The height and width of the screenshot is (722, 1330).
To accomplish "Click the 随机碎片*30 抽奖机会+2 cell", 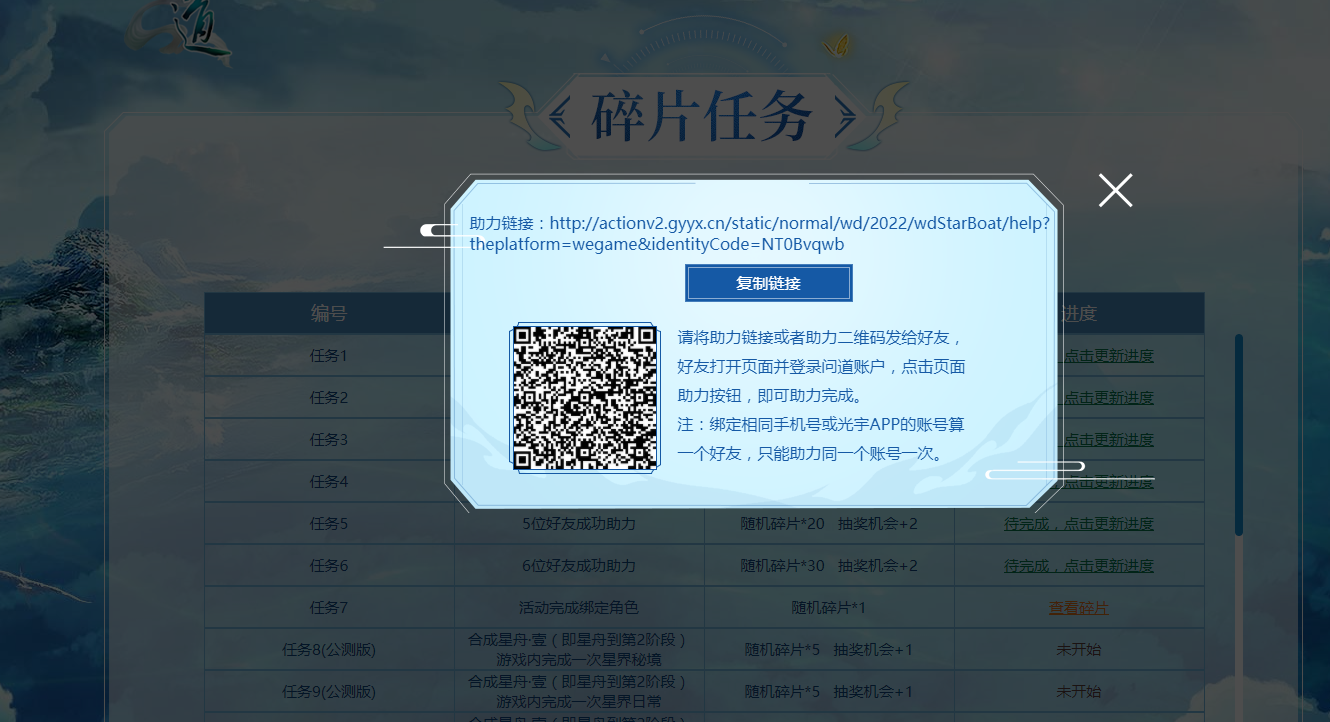I will (829, 565).
